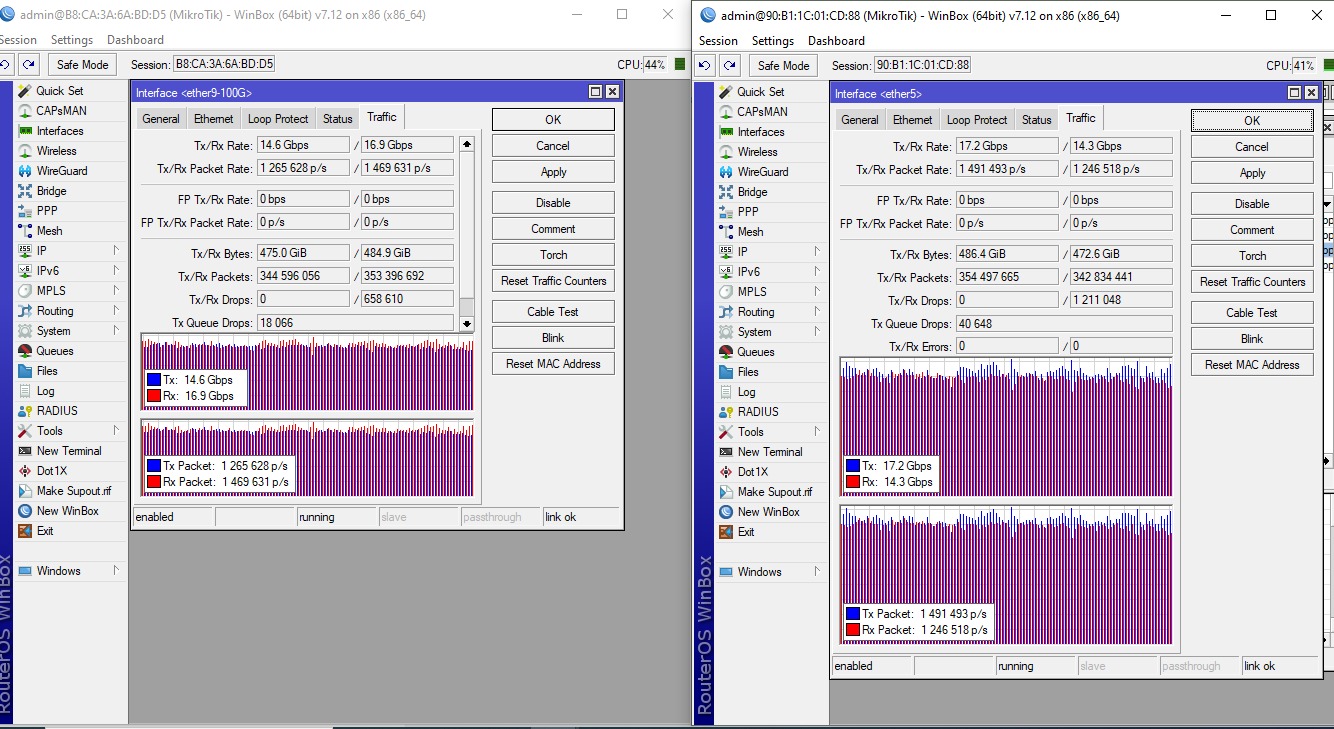Click the Torch button in the ether9-100G dialog
Viewport: 1334px width, 729px height.
[553, 255]
